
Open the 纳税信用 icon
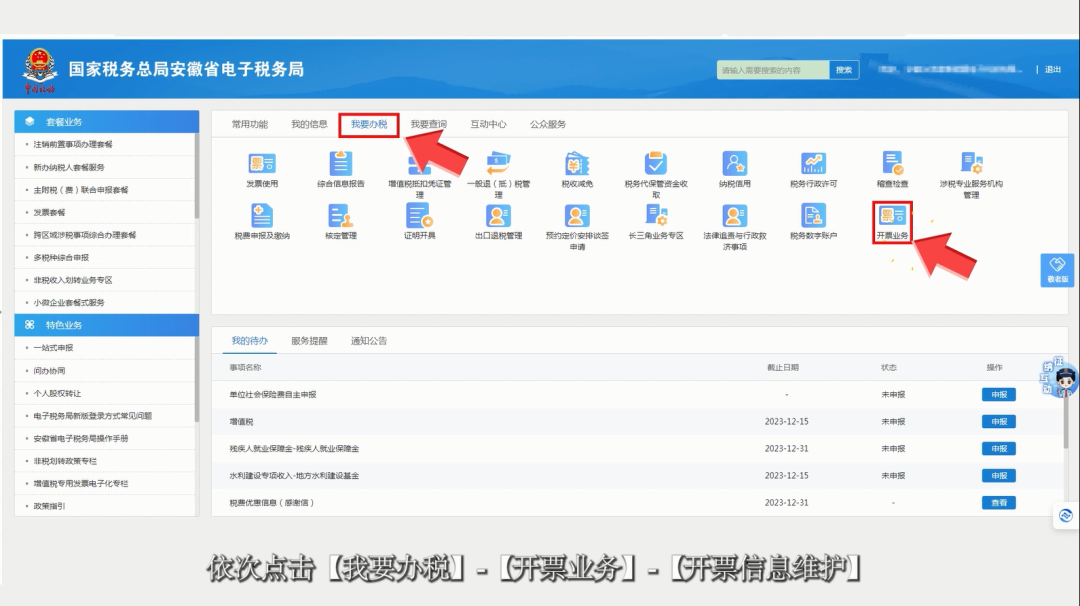pyautogui.click(x=734, y=164)
